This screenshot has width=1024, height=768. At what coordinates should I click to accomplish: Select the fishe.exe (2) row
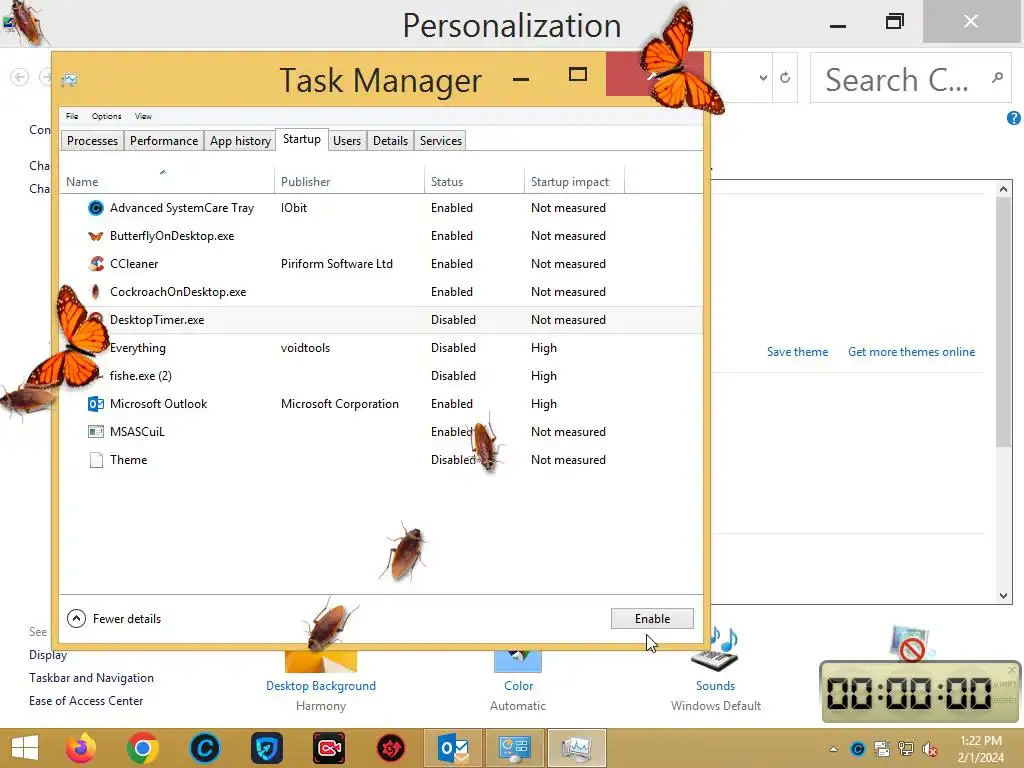tap(381, 376)
